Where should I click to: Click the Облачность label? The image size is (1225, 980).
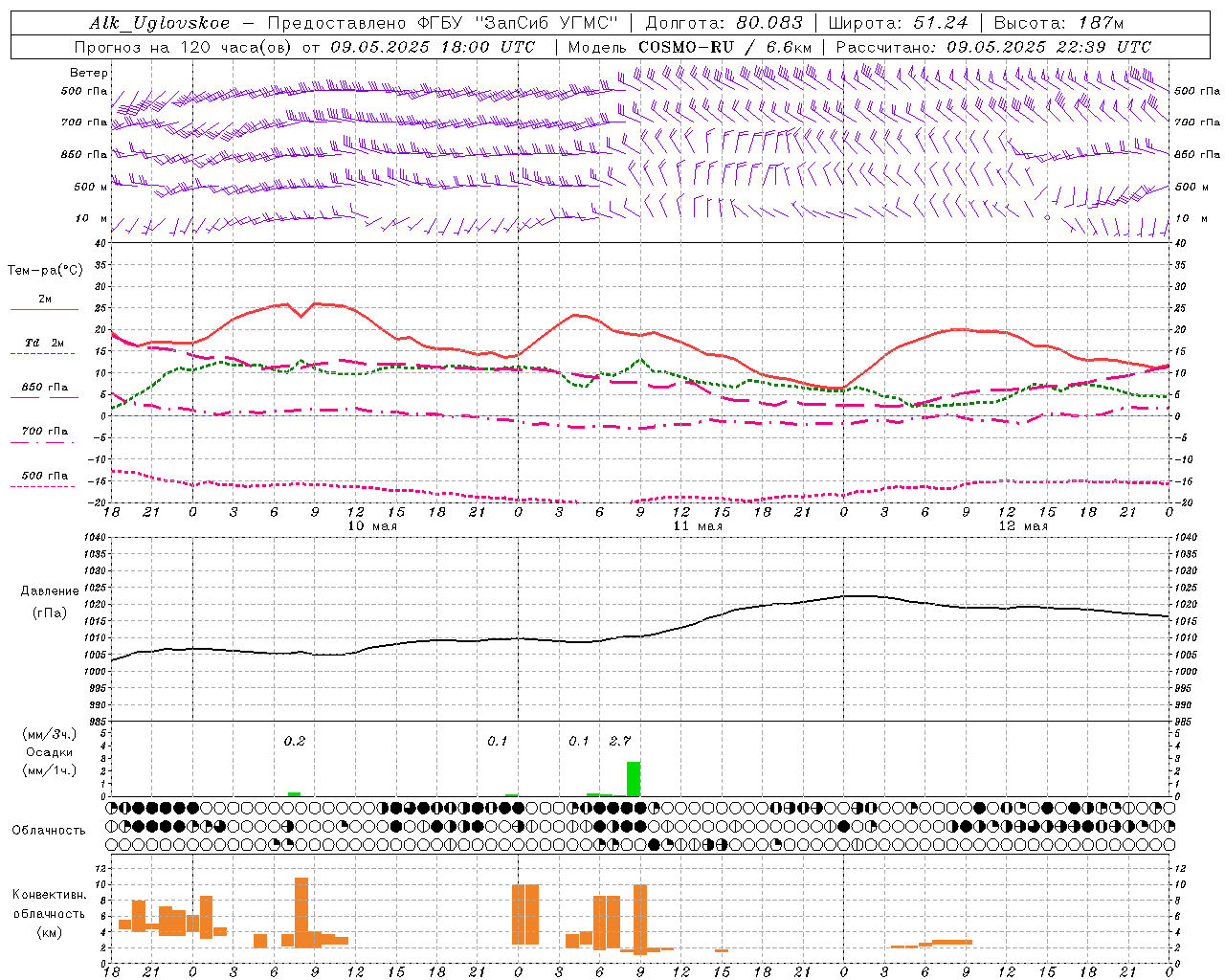[49, 830]
